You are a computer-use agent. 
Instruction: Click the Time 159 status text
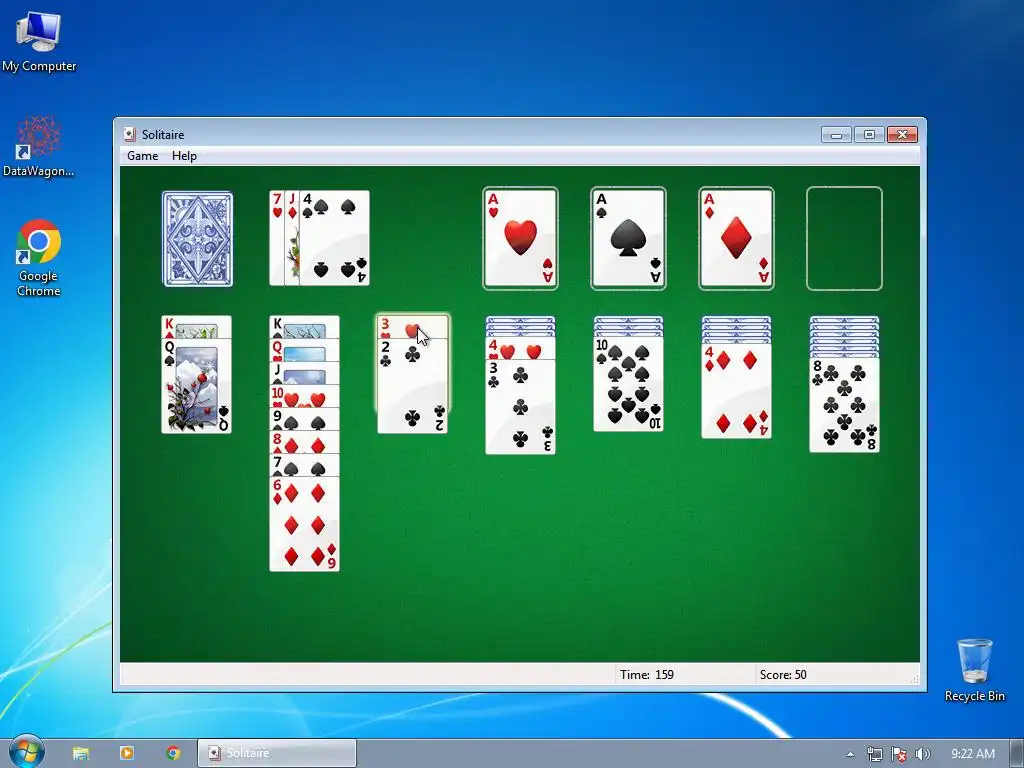coord(647,675)
